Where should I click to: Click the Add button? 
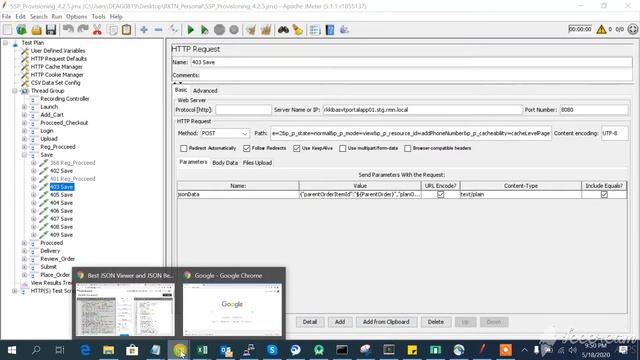[340, 322]
